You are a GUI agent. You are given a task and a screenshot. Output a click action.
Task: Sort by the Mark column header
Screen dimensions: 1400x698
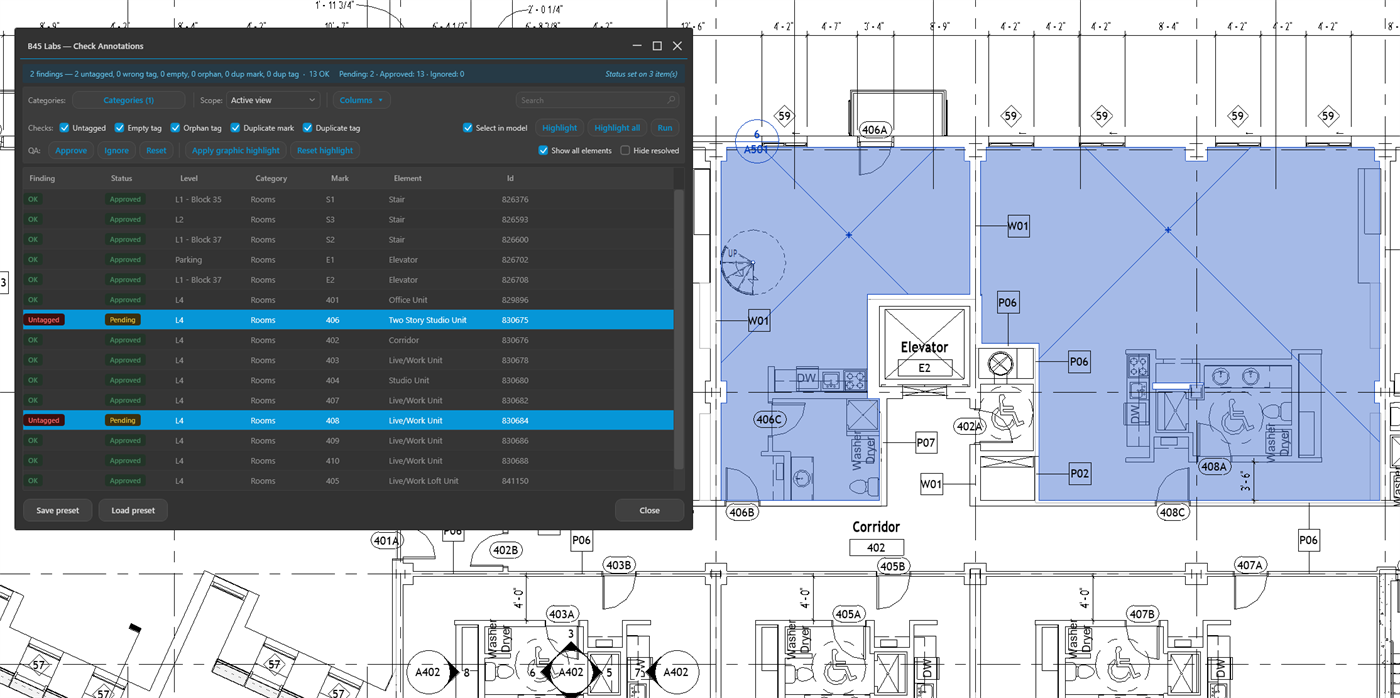pos(340,179)
